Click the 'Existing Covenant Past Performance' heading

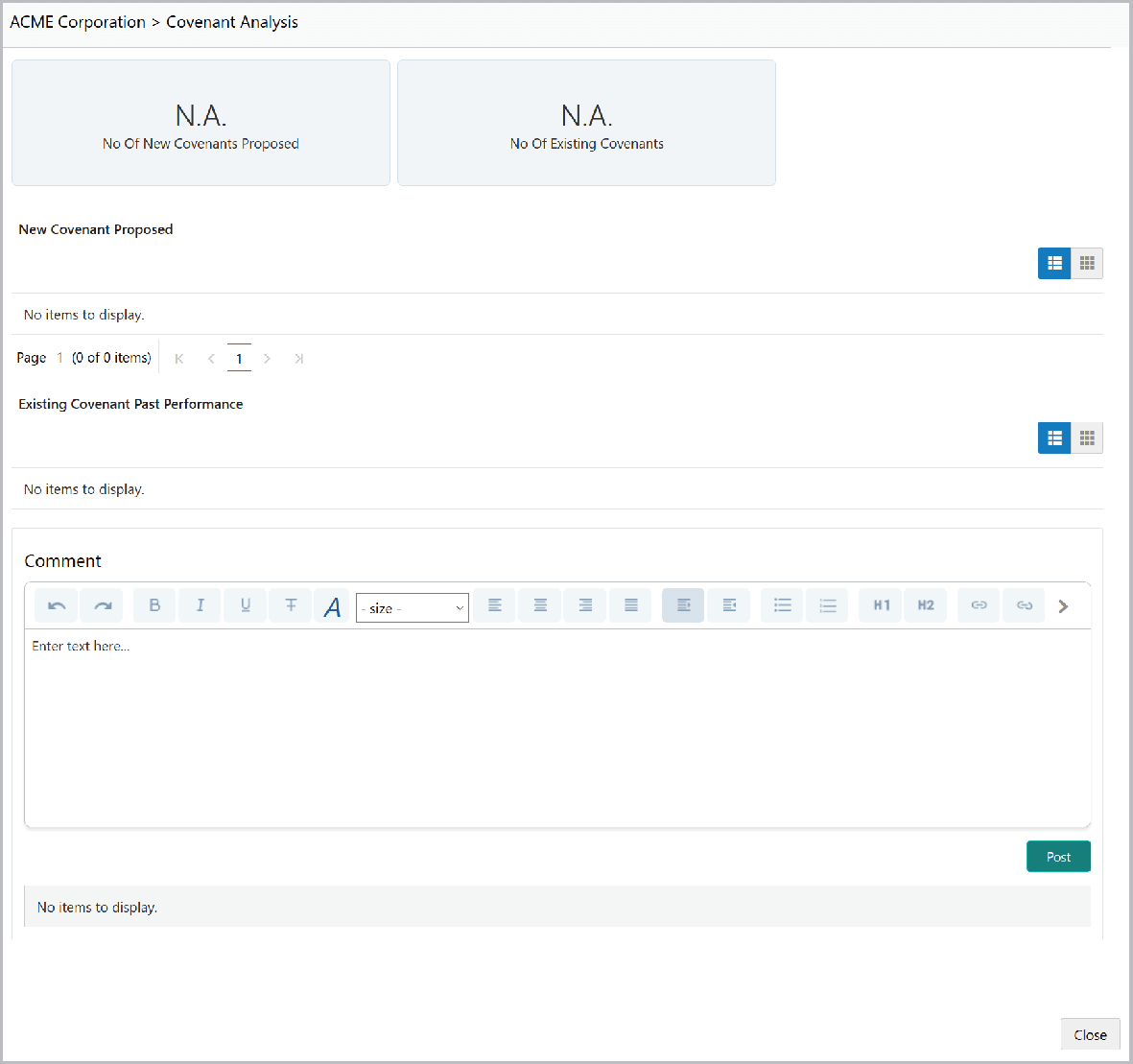tap(130, 404)
